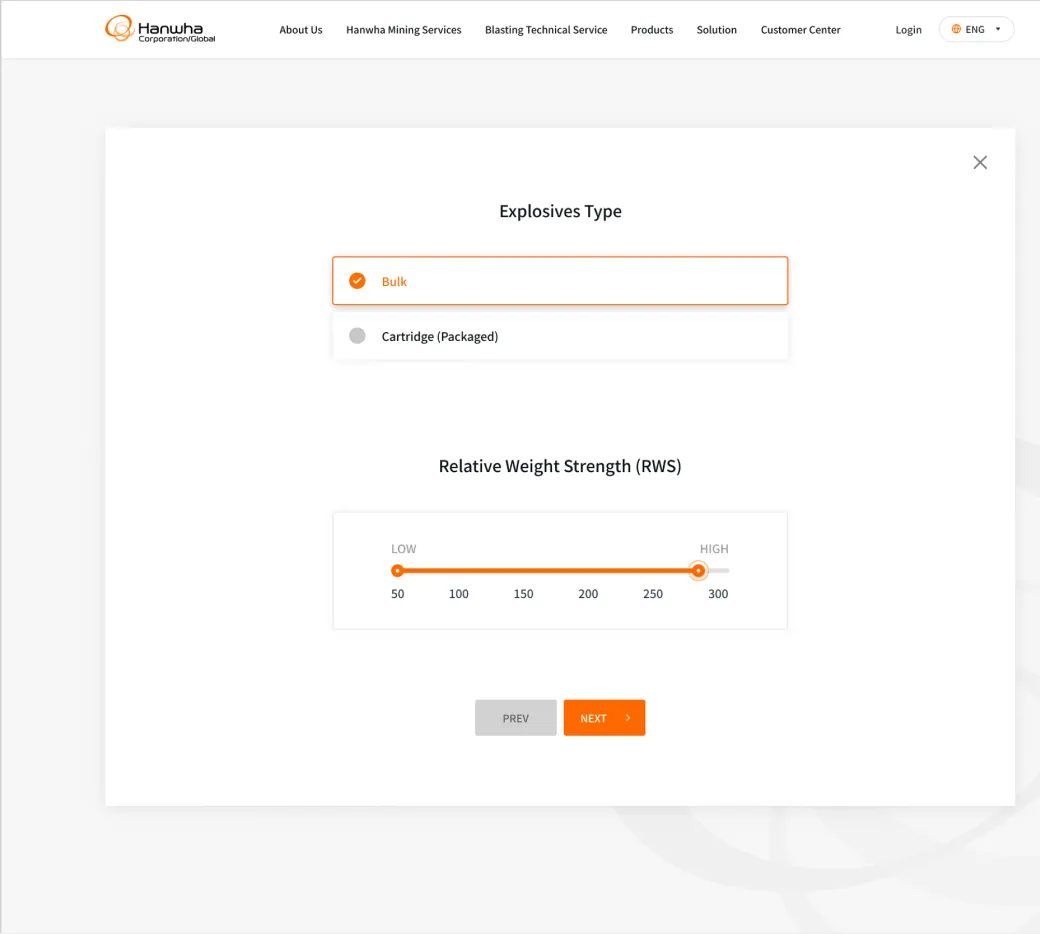Open Hanwha Mining Services menu
Viewport: 1040px width, 934px height.
[x=403, y=30]
